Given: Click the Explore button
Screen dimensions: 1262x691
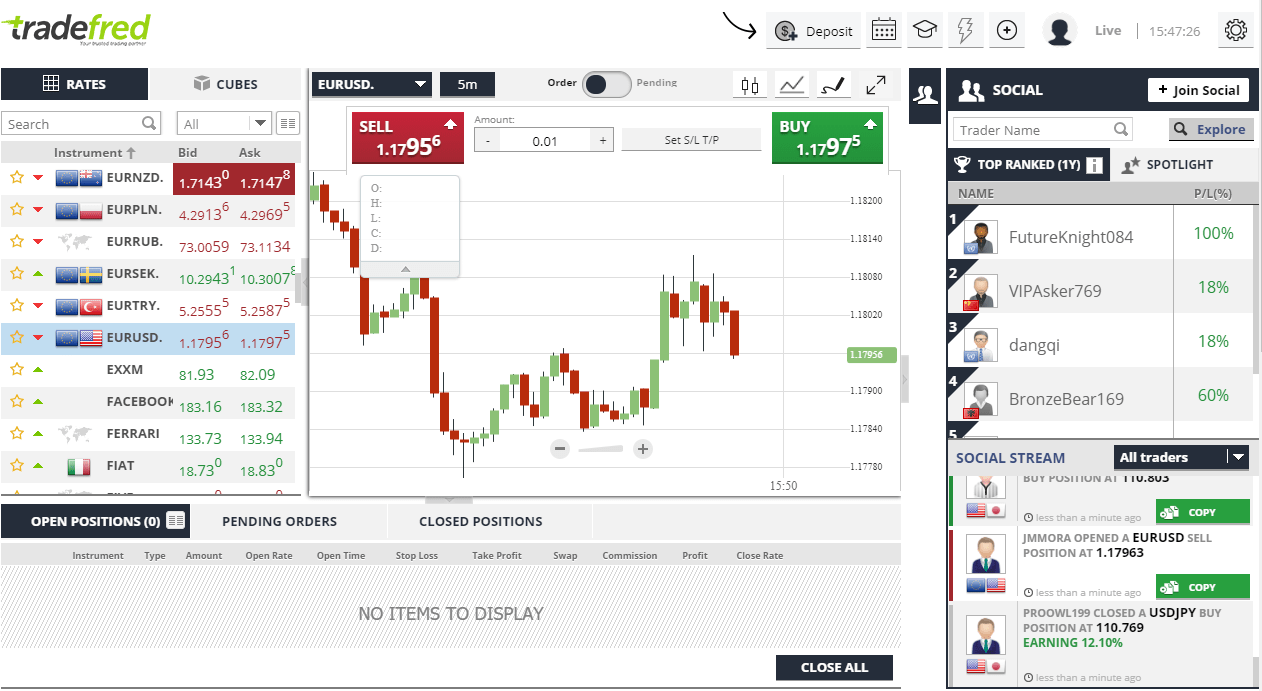Looking at the screenshot, I should pyautogui.click(x=1211, y=129).
